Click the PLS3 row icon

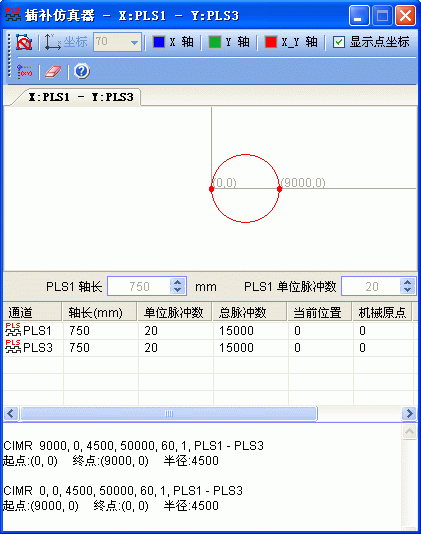(x=13, y=347)
